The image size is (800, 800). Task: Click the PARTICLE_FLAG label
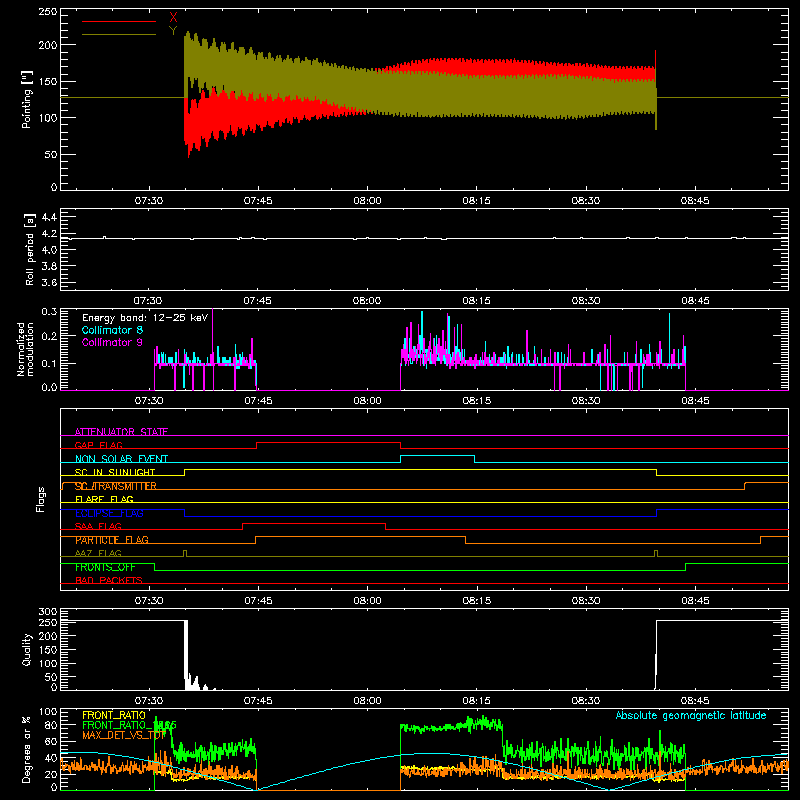coord(112,540)
